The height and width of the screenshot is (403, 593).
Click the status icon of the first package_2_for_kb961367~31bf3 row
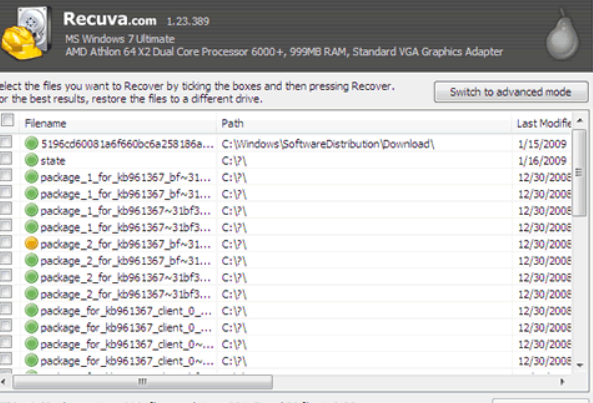point(31,277)
